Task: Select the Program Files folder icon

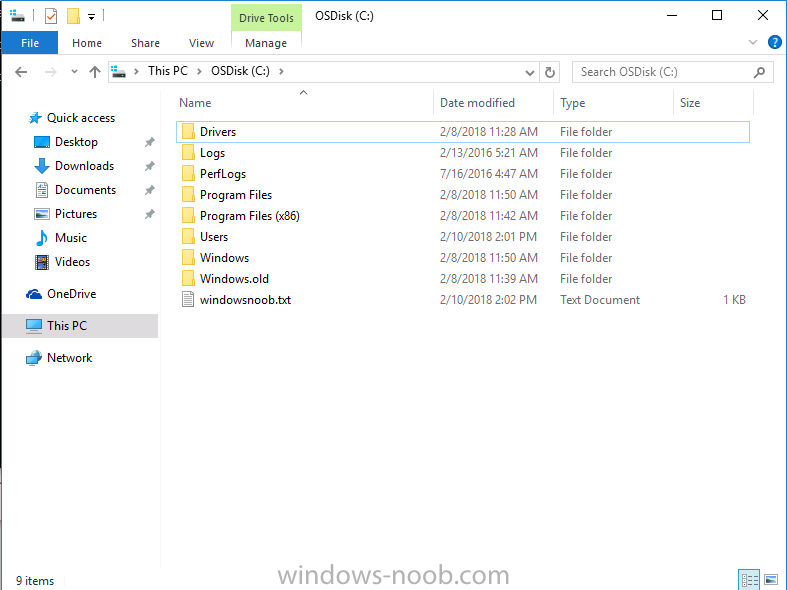Action: point(188,195)
